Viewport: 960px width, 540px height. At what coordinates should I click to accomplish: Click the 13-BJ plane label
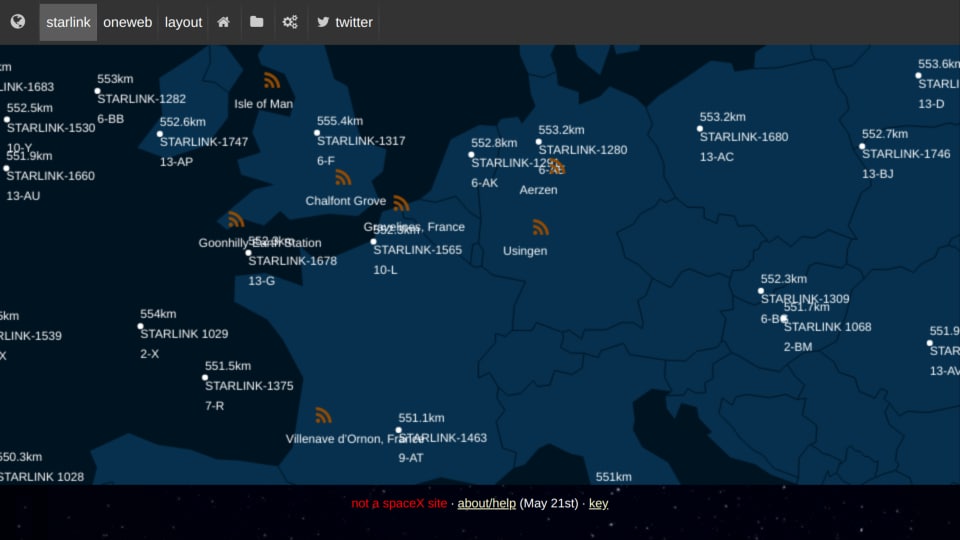click(x=877, y=174)
